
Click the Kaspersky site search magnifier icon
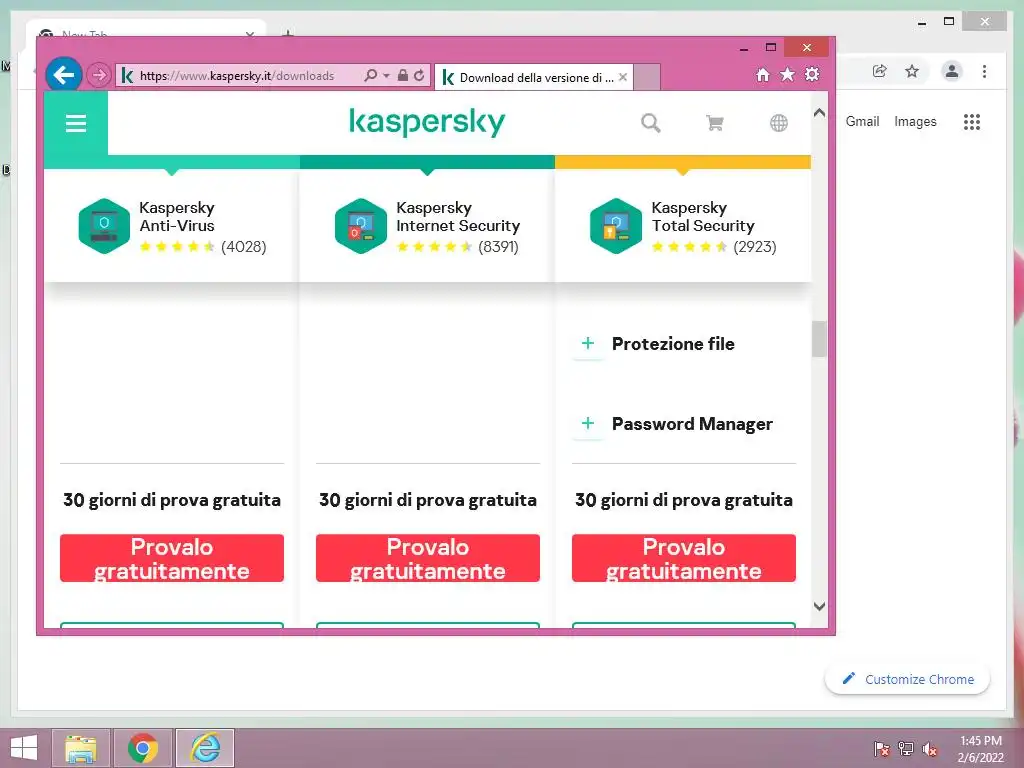tap(650, 123)
